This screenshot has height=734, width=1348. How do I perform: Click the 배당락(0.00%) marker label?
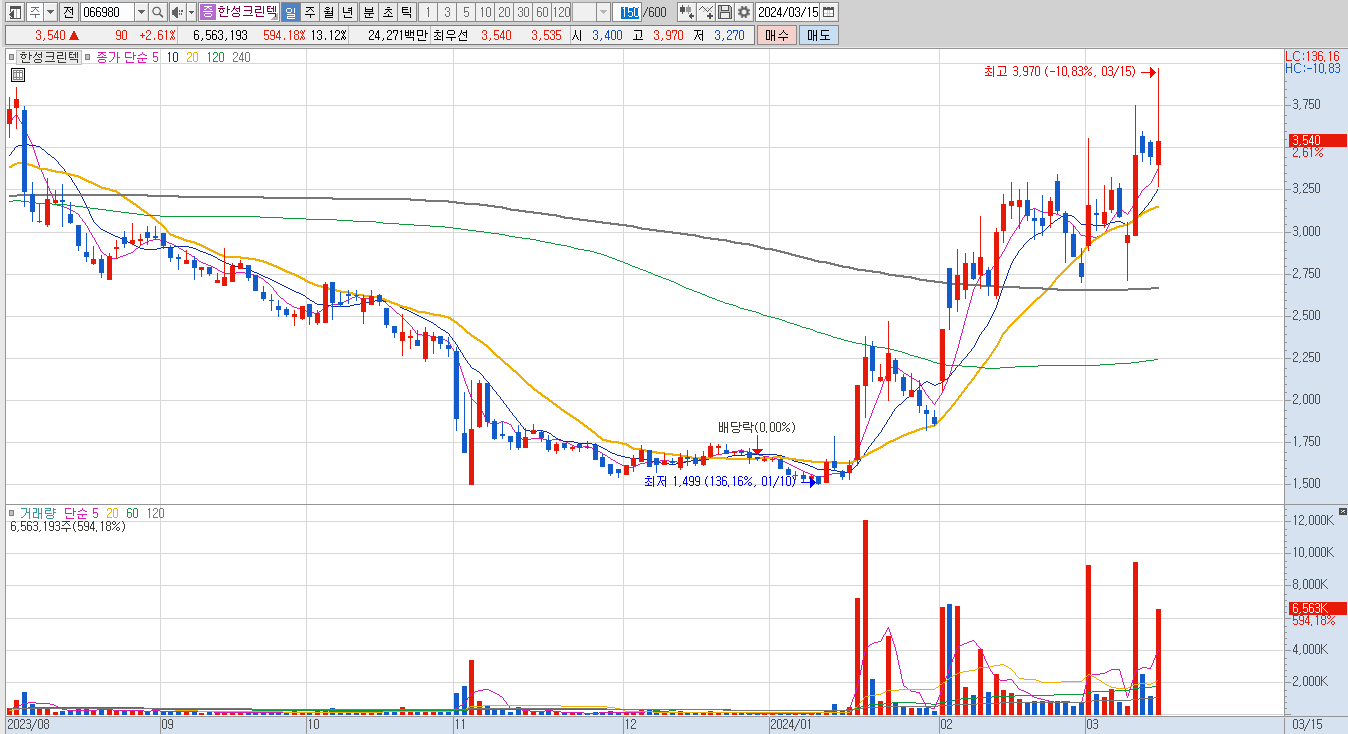point(756,427)
